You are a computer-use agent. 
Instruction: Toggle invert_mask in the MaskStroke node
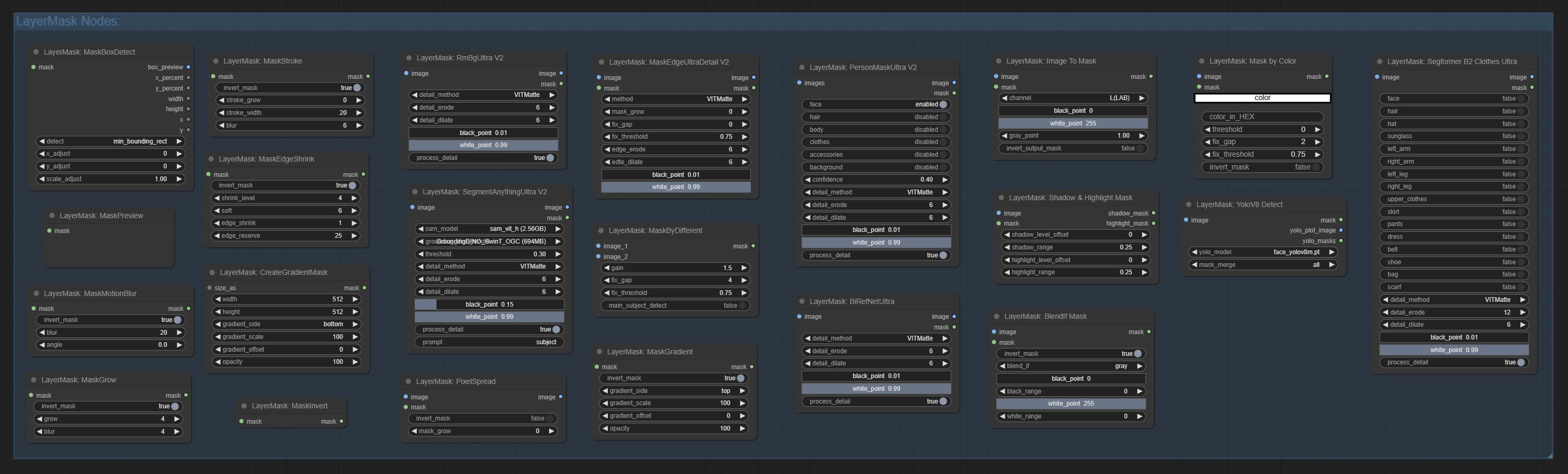[x=290, y=87]
